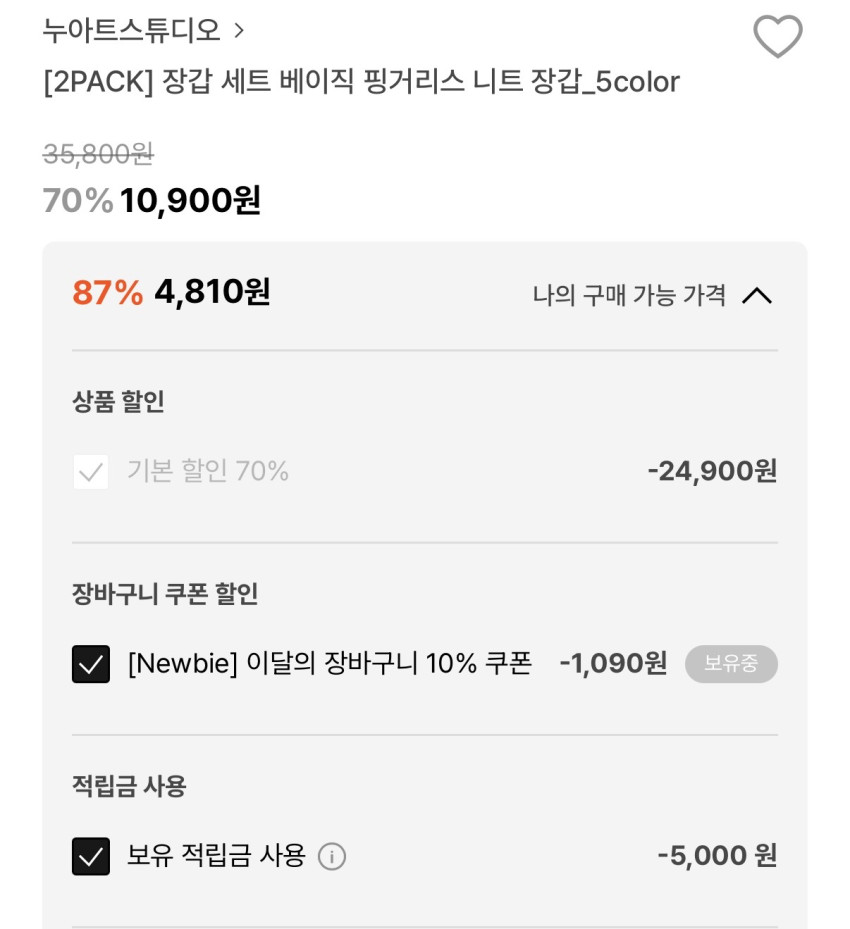The height and width of the screenshot is (929, 850).
Task: Click the arrow next to 누아트스튜디오
Action: 239,31
